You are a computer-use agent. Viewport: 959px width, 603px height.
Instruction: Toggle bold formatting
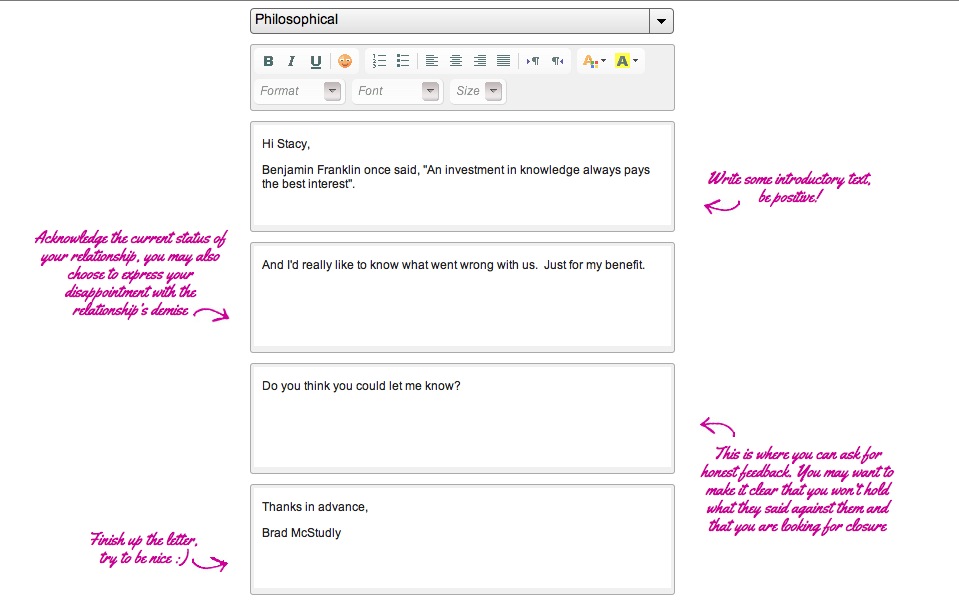point(268,61)
